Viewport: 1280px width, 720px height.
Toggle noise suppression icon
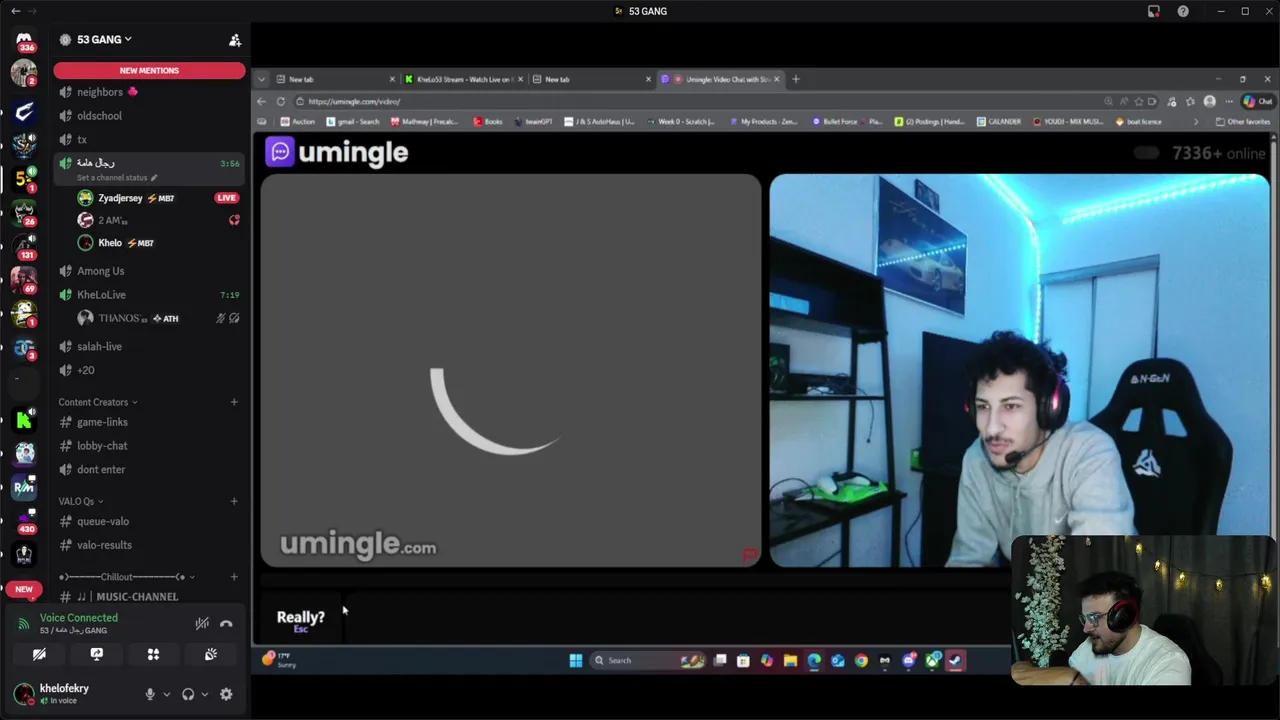click(202, 624)
